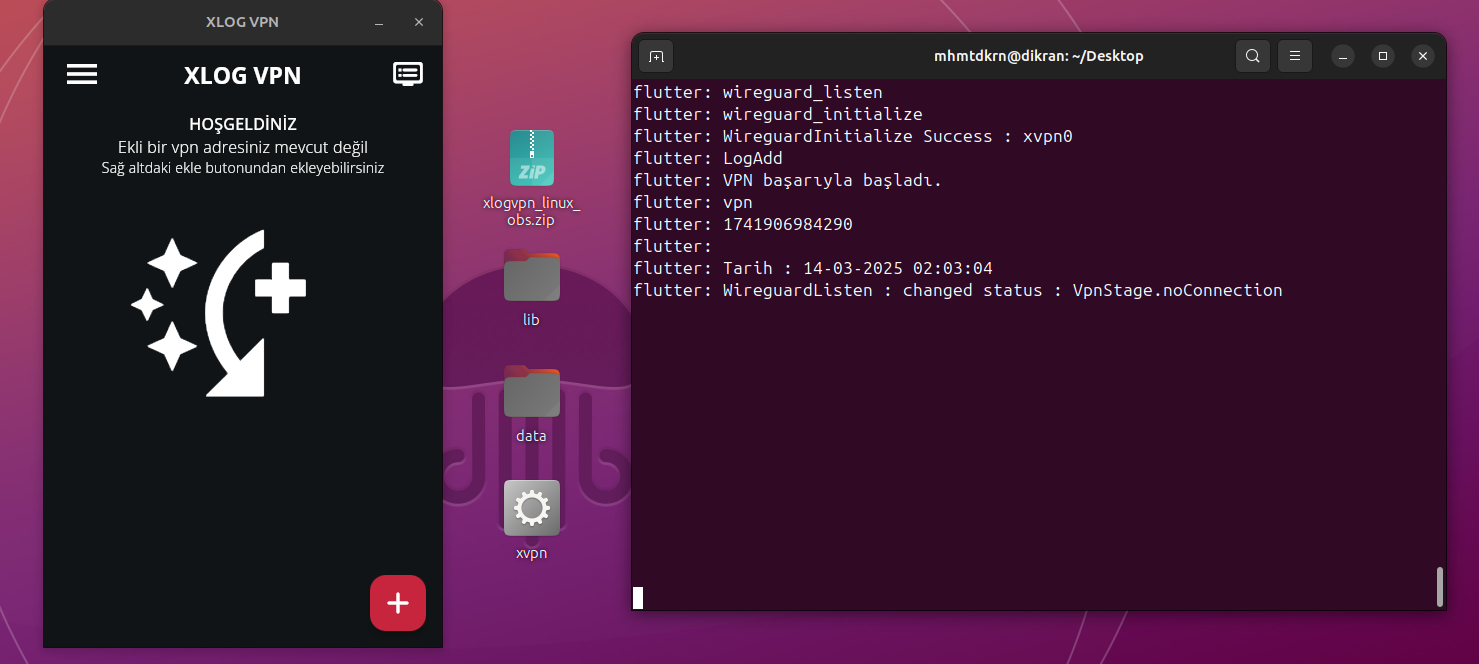Open the terminal hamburger menu

[x=1295, y=56]
